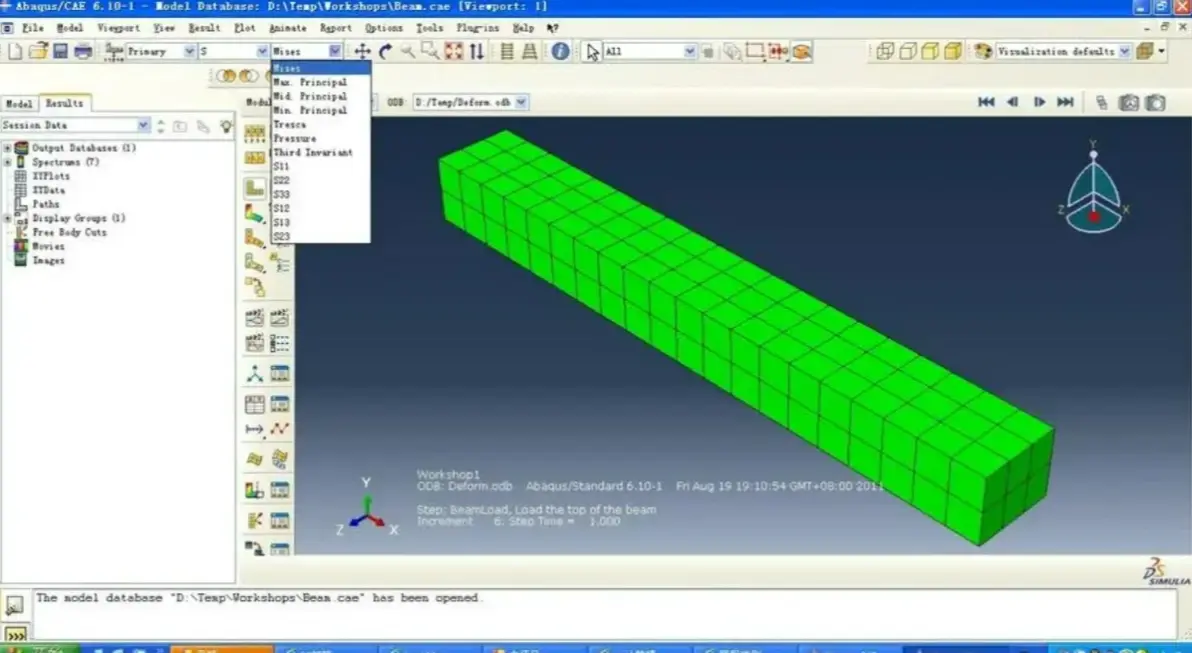Jump to last frame
Viewport: 1192px width, 653px height.
pos(1065,102)
